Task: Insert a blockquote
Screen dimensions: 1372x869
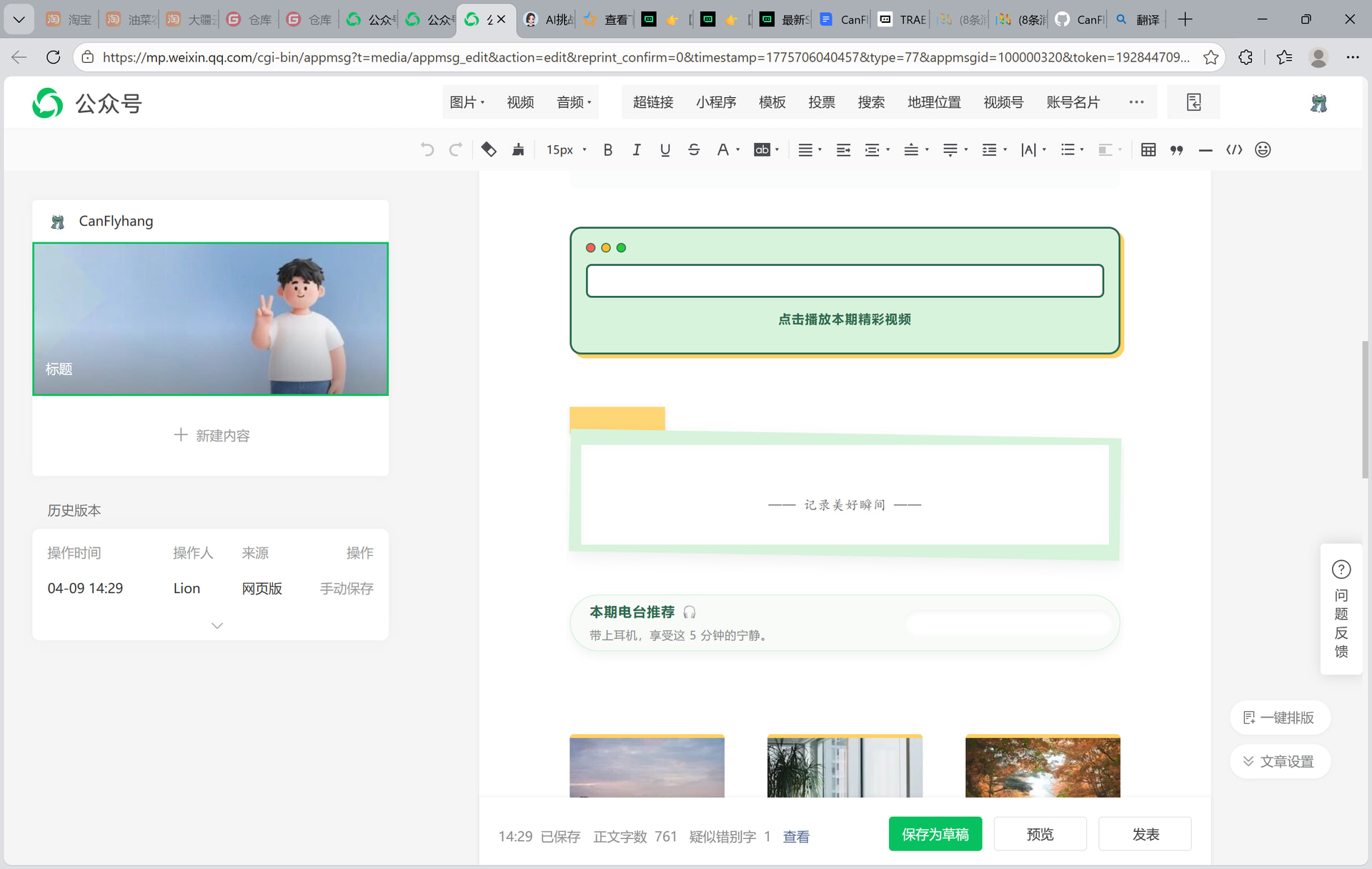Action: click(x=1176, y=150)
